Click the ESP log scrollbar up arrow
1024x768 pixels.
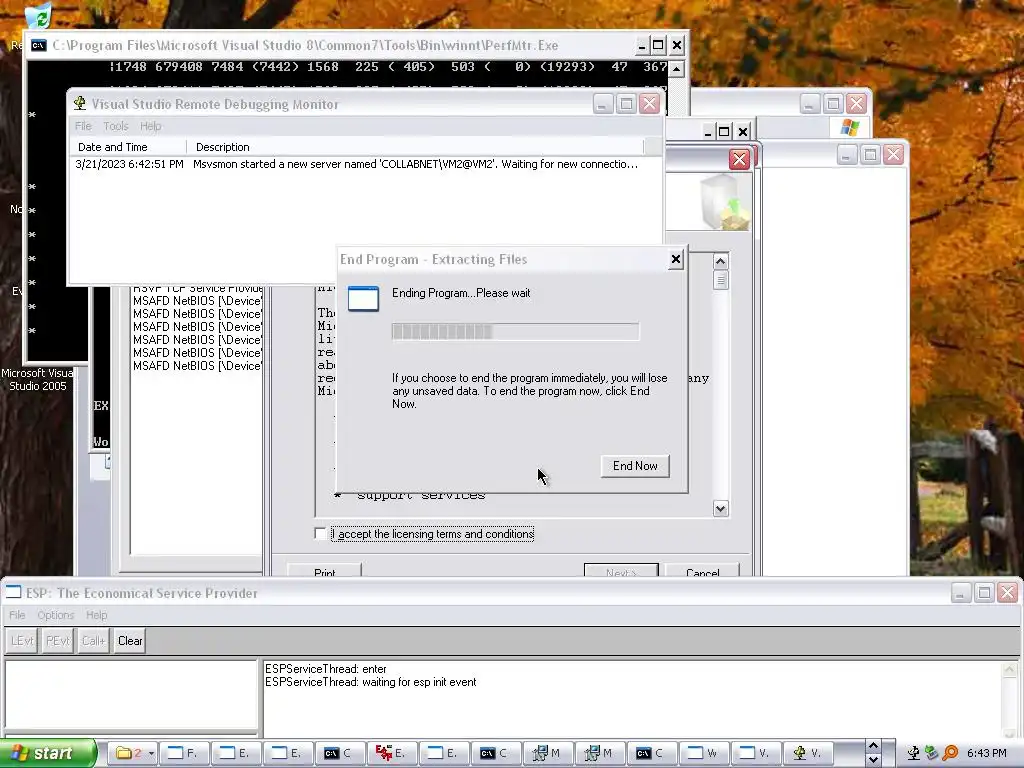coord(1010,669)
